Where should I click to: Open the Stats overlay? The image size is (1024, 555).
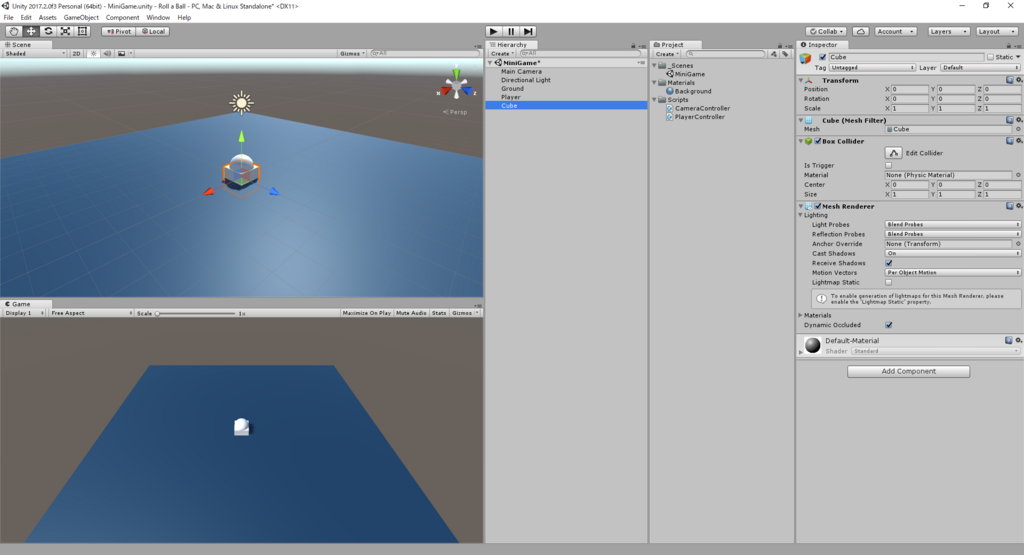coord(439,313)
